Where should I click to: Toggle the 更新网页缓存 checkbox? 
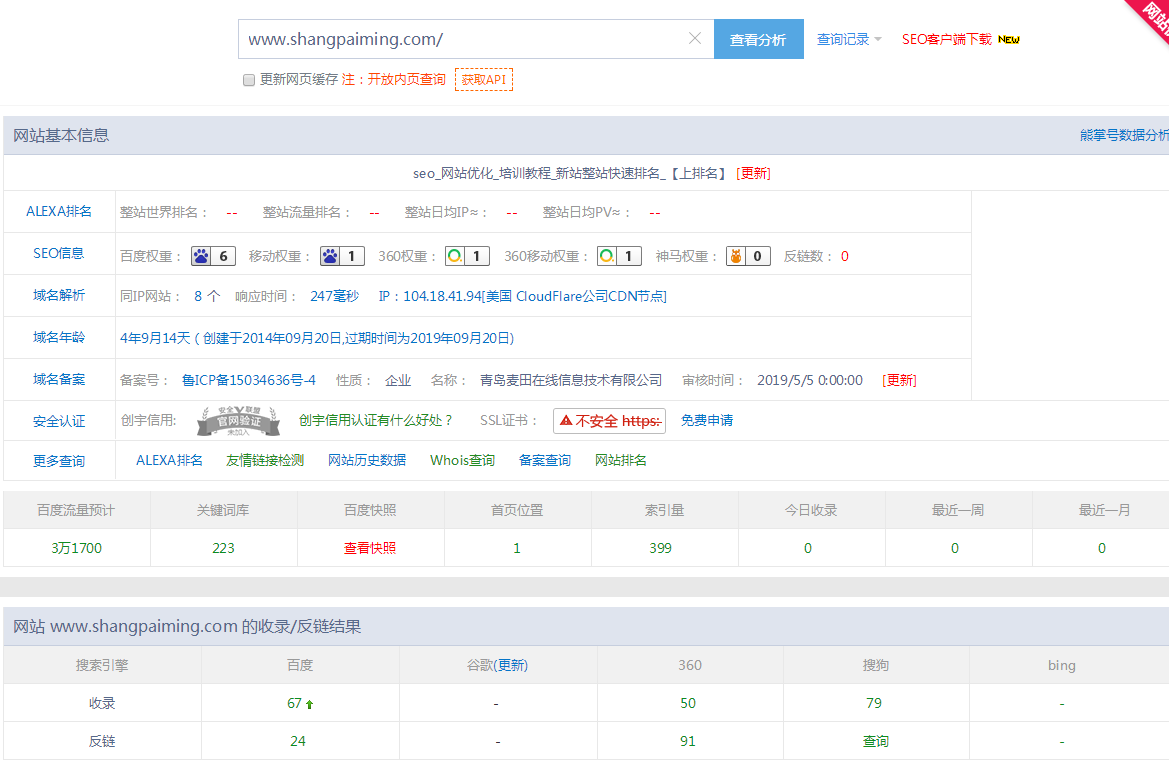pos(249,80)
